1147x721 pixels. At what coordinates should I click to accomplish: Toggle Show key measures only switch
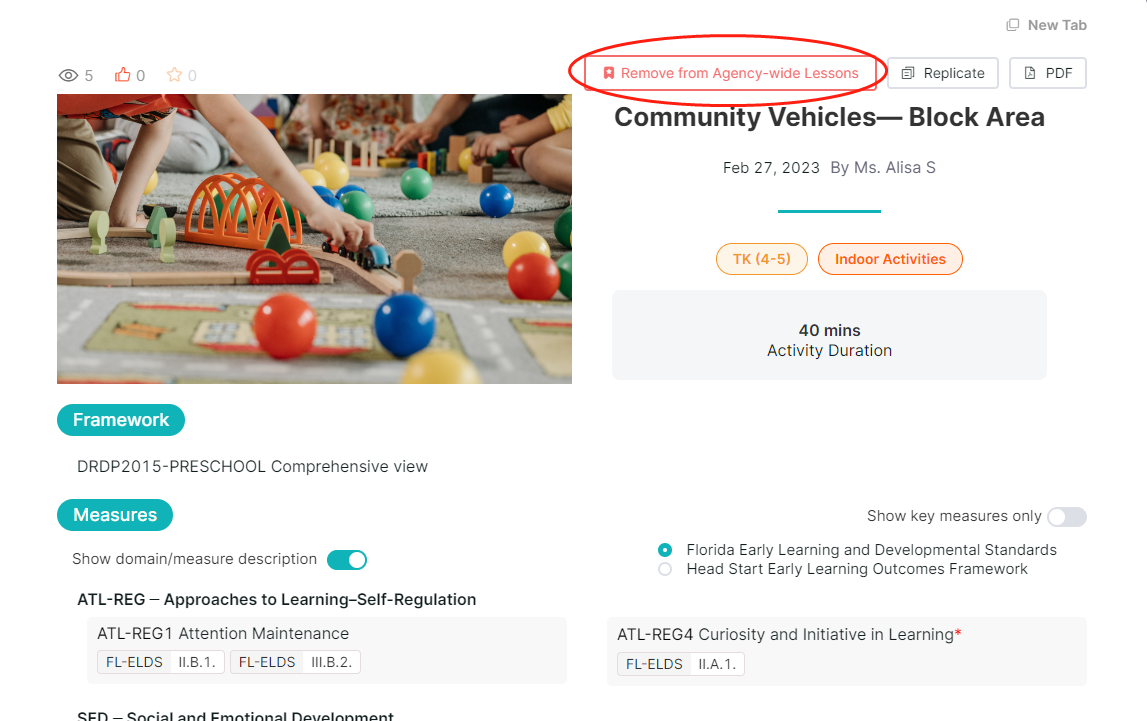point(1067,517)
